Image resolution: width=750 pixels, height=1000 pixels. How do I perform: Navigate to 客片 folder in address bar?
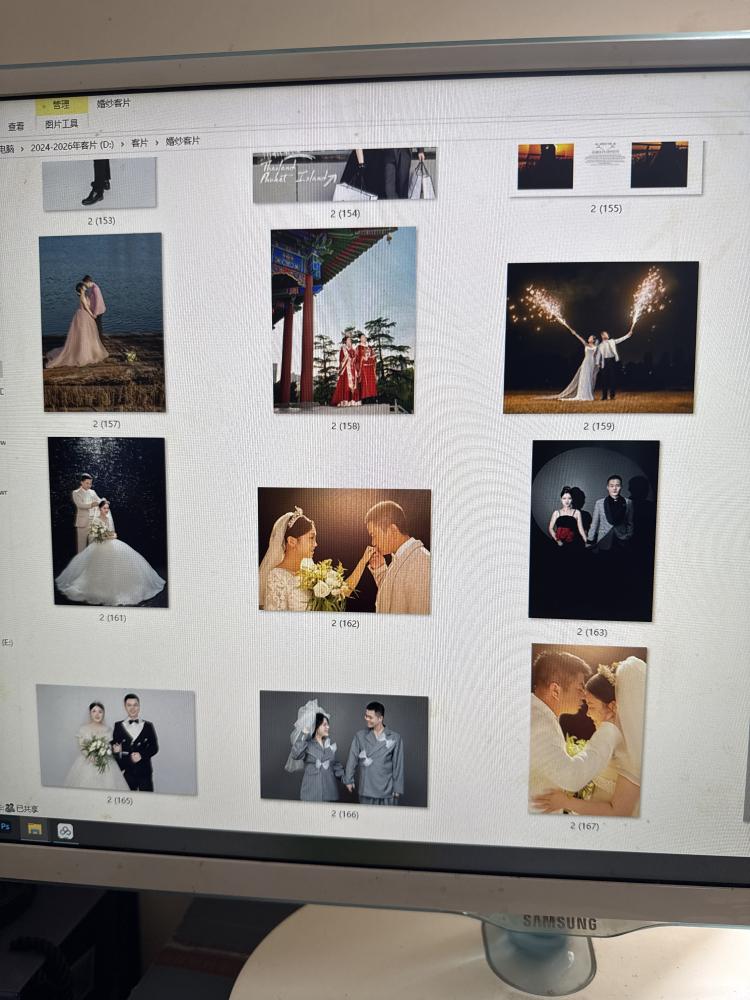pyautogui.click(x=139, y=144)
